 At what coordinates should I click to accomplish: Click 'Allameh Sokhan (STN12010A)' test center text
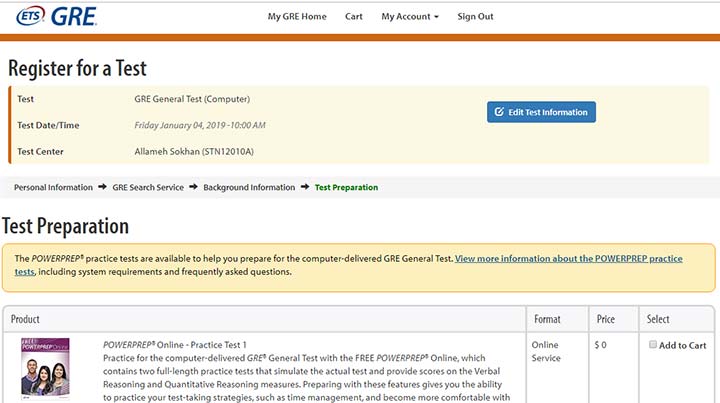coord(194,151)
